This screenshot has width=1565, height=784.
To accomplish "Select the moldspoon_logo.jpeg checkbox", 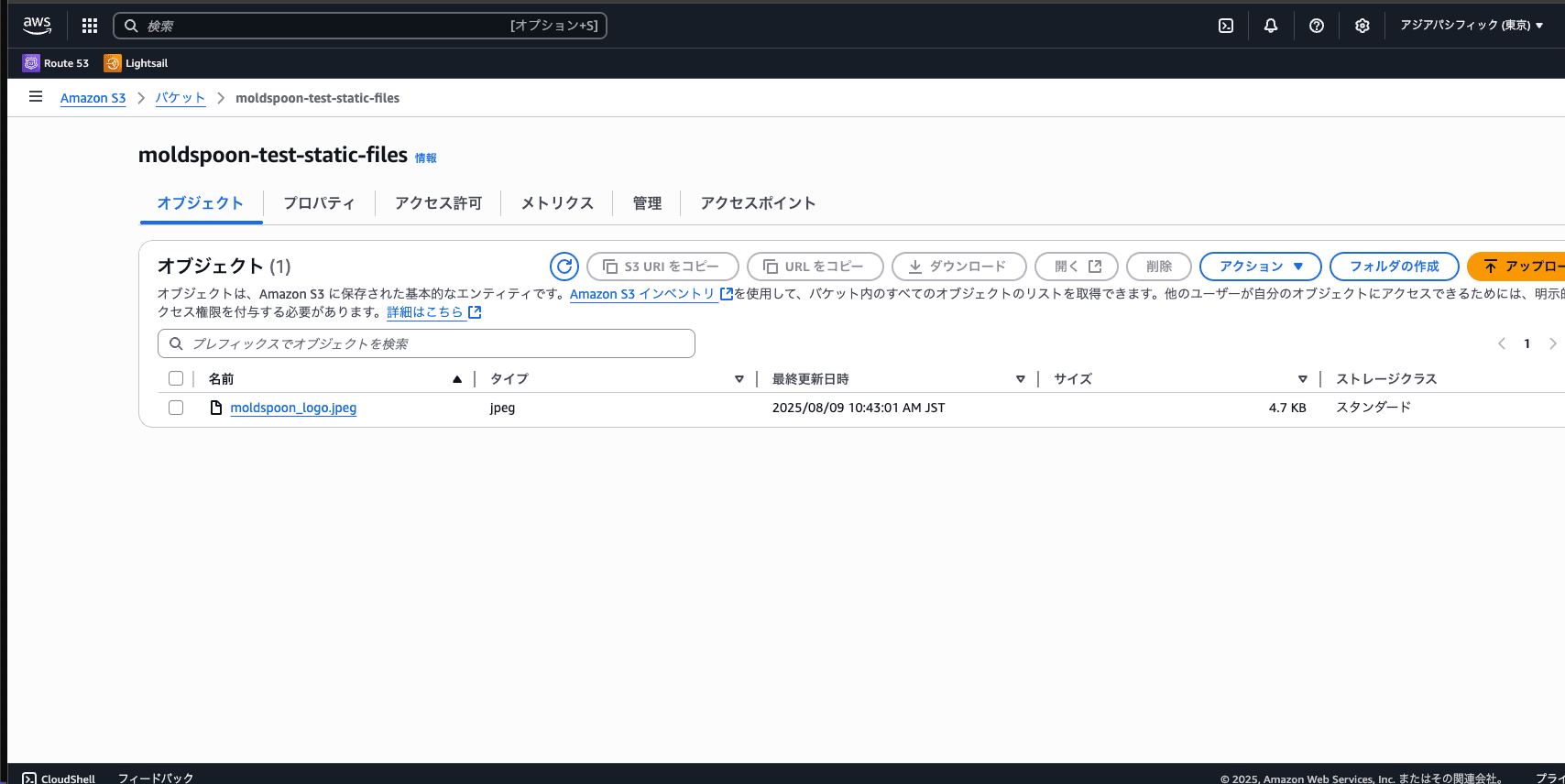I will [176, 408].
